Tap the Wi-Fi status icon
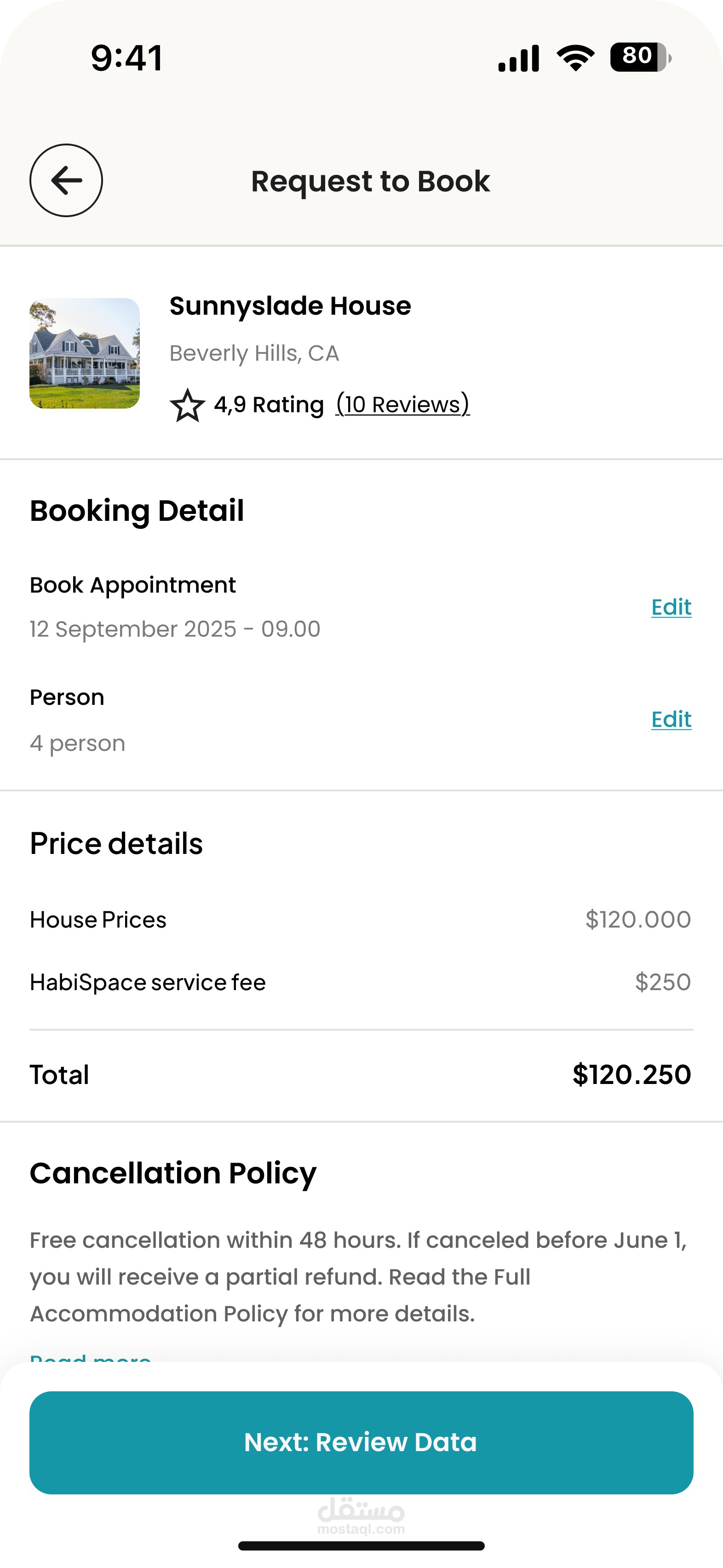Screen dimensions: 723x1568 pyautogui.click(x=575, y=58)
